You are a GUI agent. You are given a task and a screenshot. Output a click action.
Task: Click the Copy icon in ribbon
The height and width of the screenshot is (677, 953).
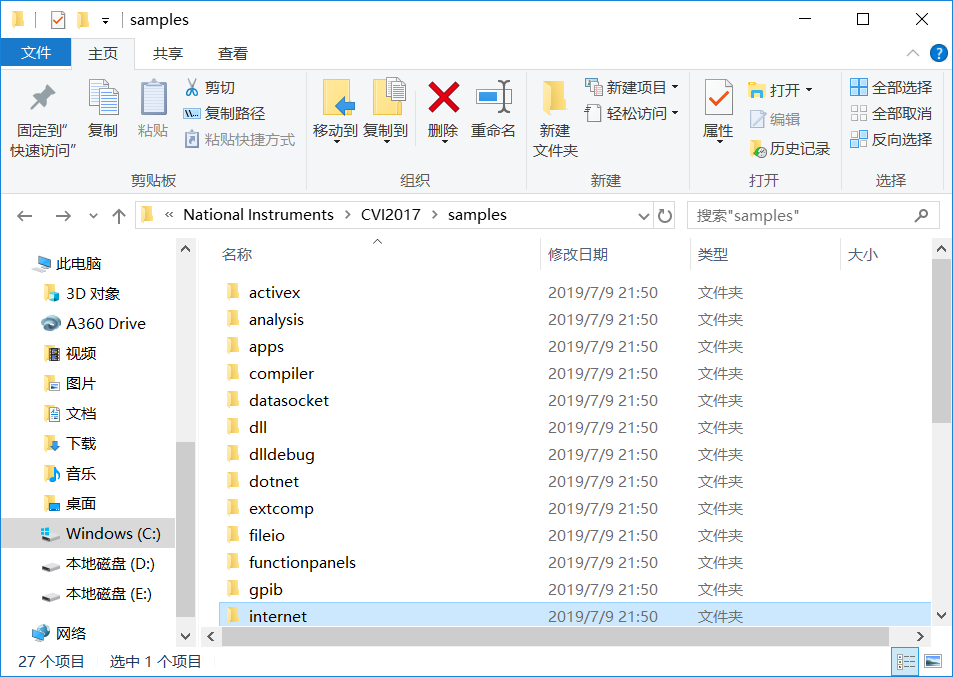103,108
